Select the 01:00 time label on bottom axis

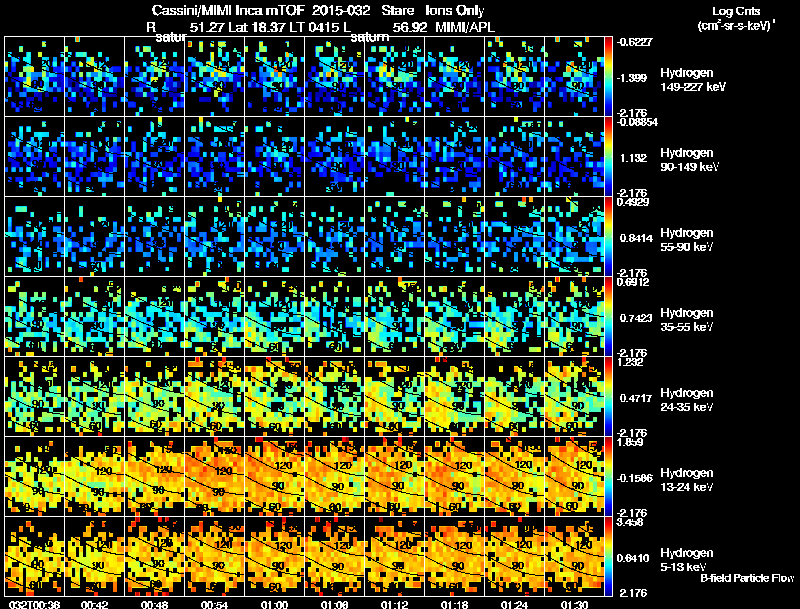click(274, 605)
